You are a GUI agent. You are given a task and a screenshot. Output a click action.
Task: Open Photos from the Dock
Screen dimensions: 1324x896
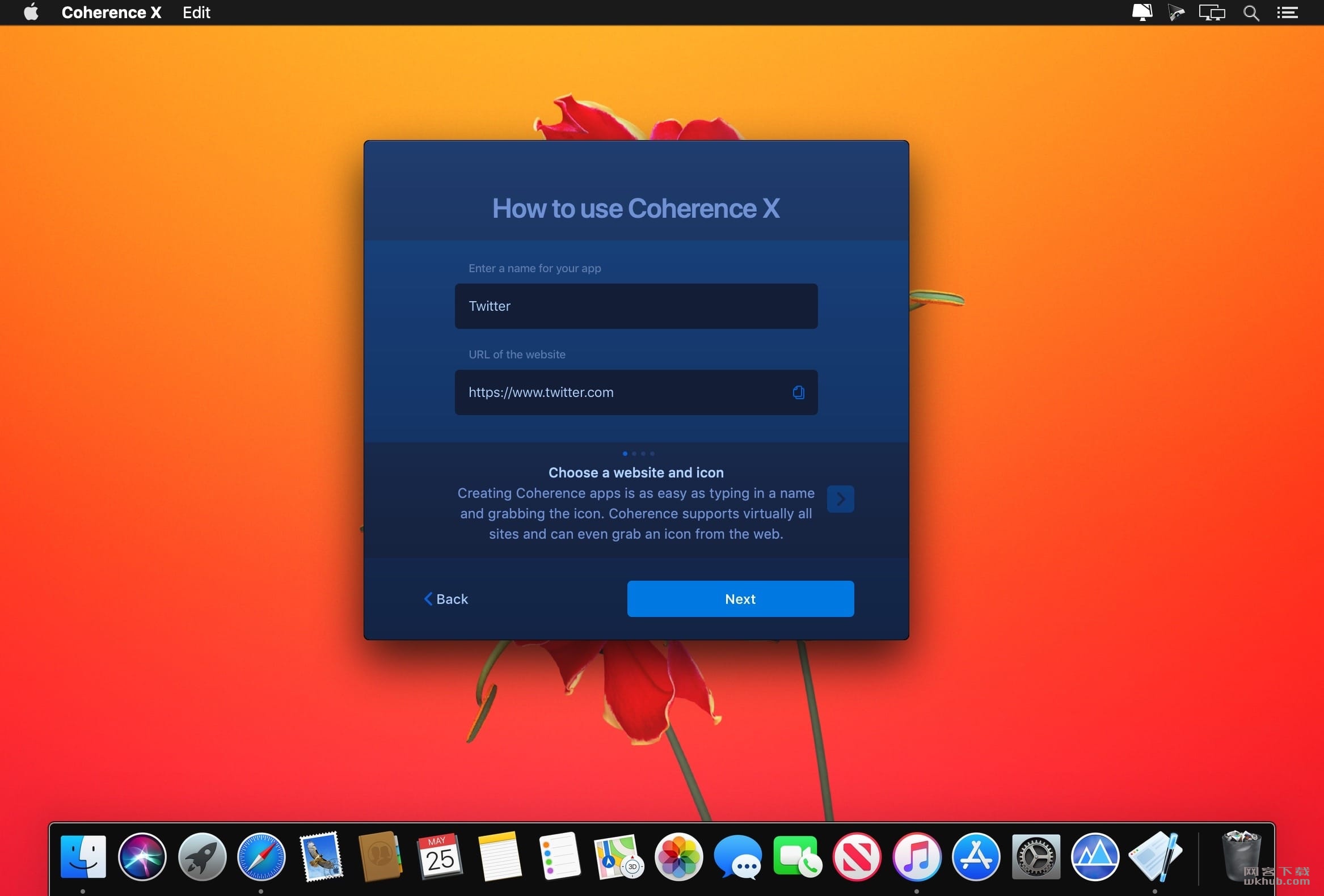(x=678, y=856)
